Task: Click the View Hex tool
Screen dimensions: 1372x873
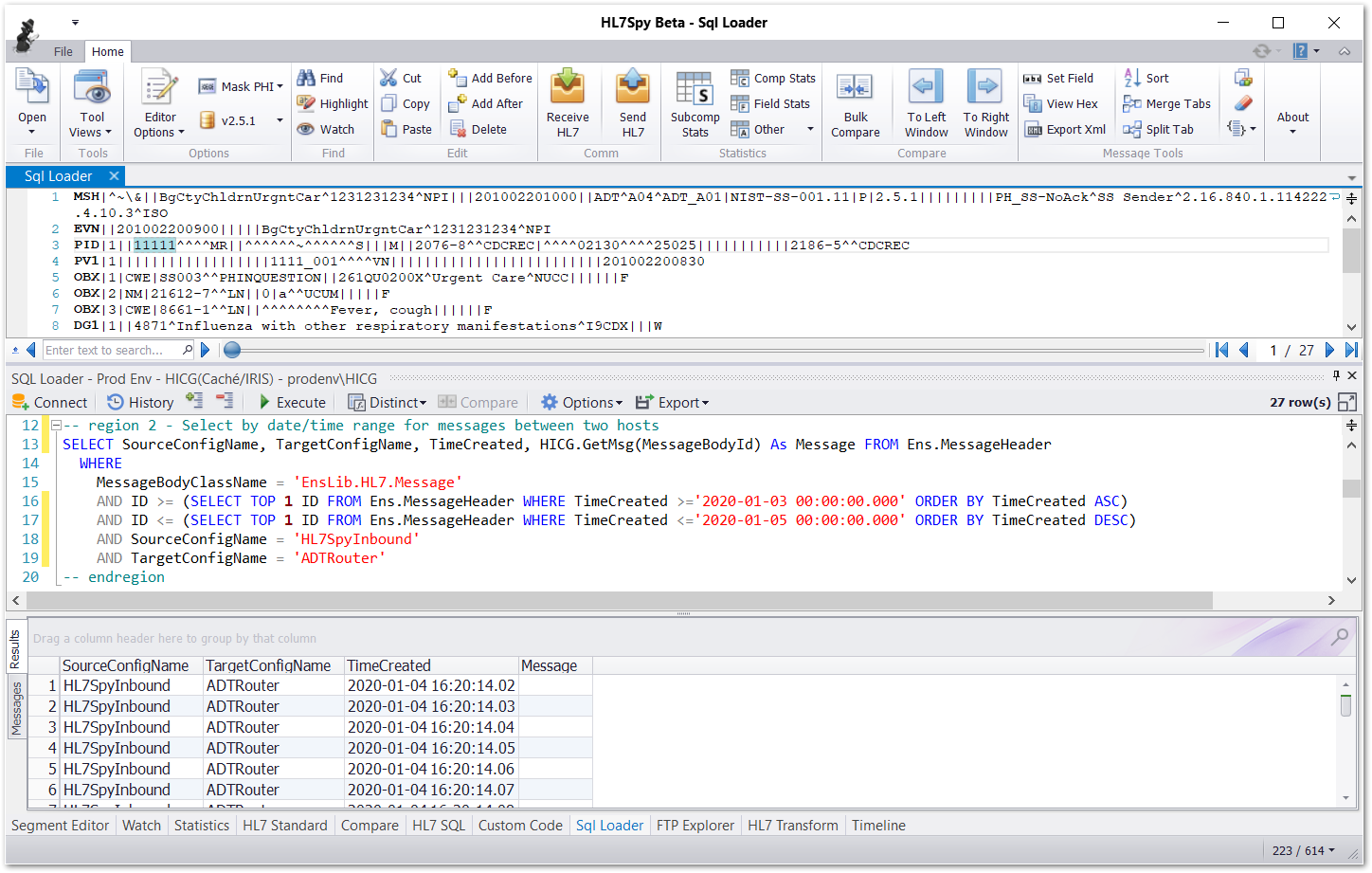Action: click(1060, 103)
